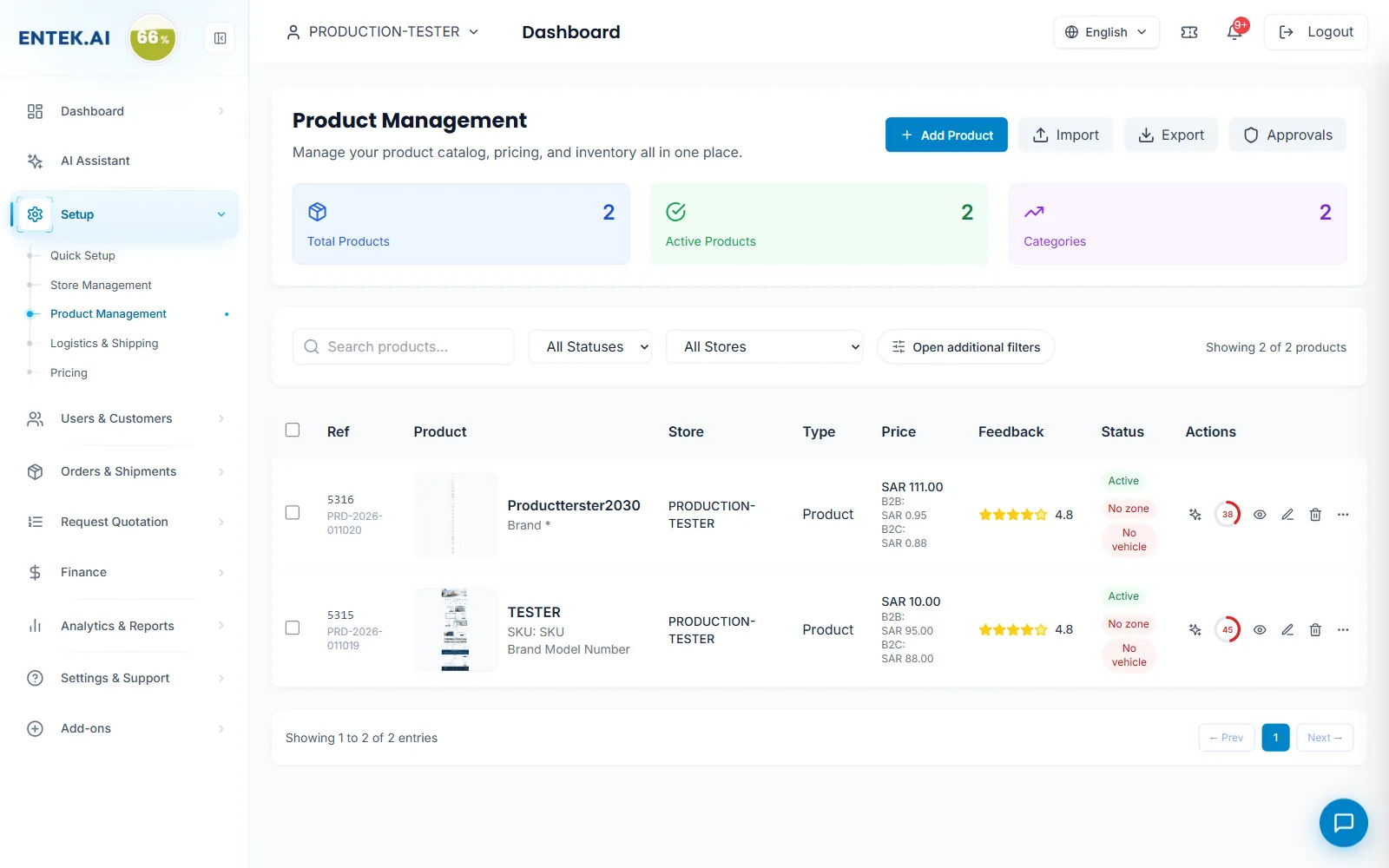Edit Productterster2030 with the pencil icon
The height and width of the screenshot is (868, 1389).
pyautogui.click(x=1287, y=515)
